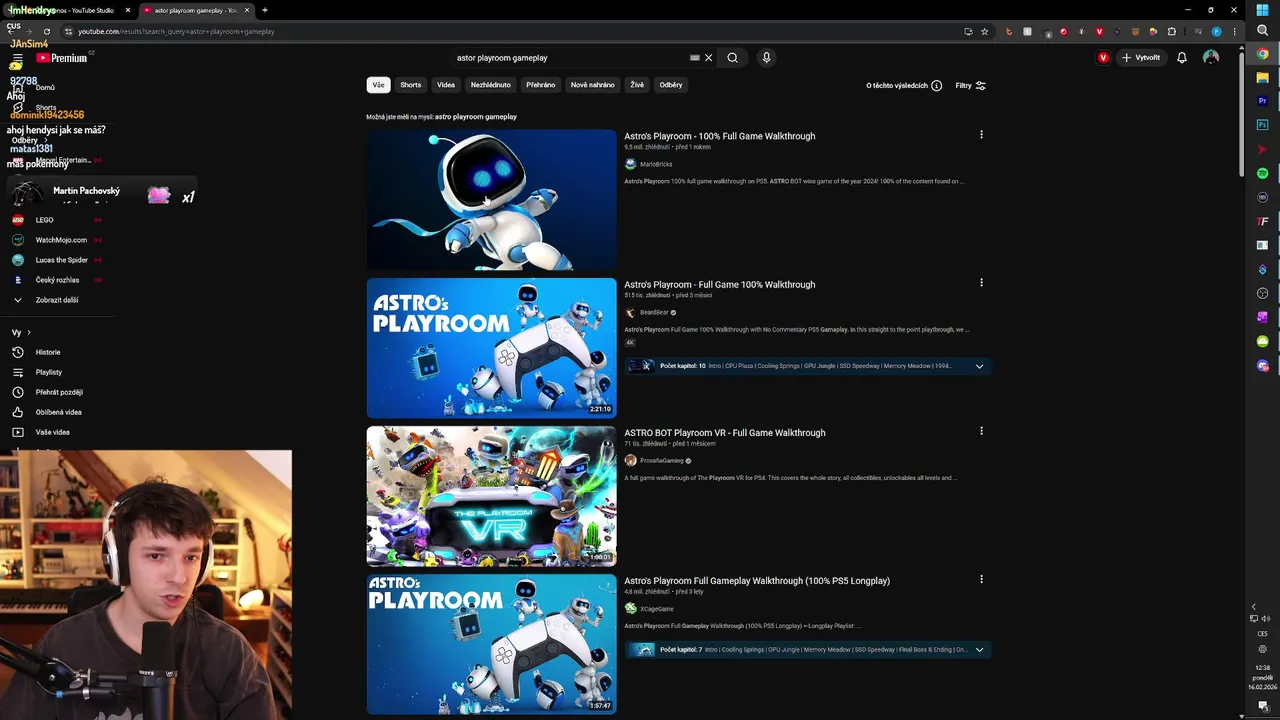Open more options for Full Game 100% Walkthrough
This screenshot has height=720, width=1280.
tap(981, 283)
